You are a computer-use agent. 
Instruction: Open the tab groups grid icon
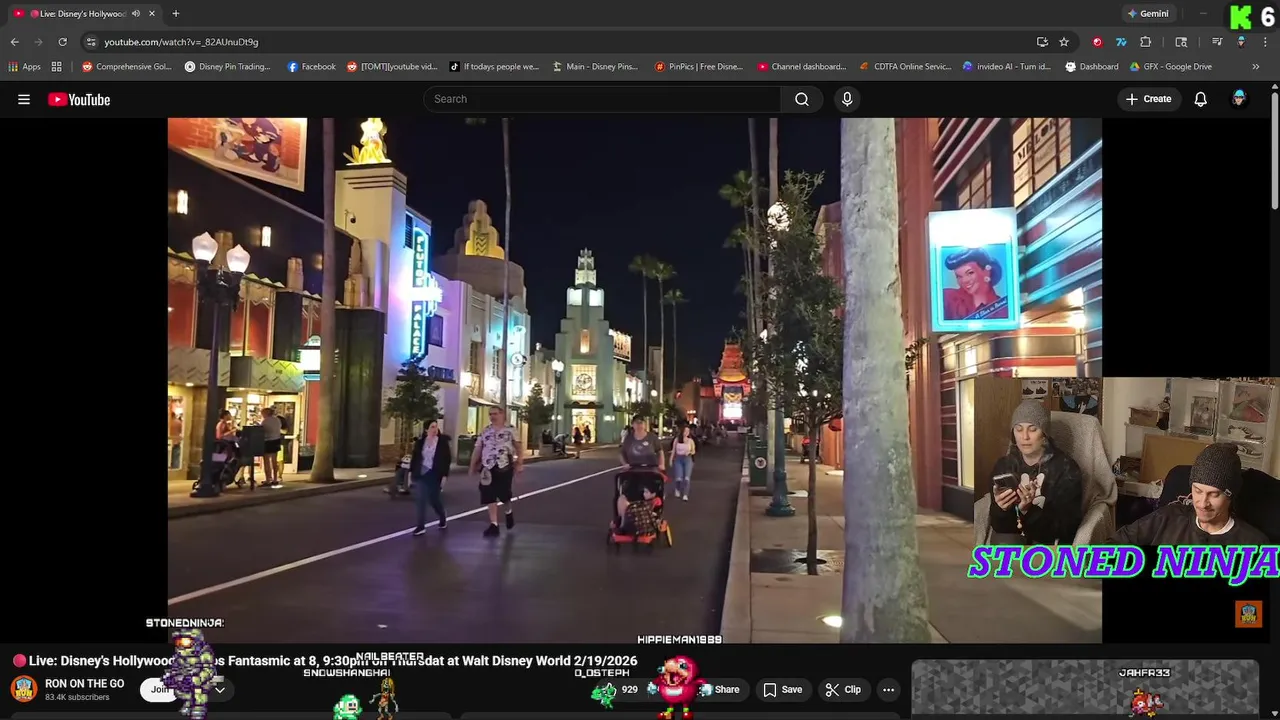[x=57, y=67]
